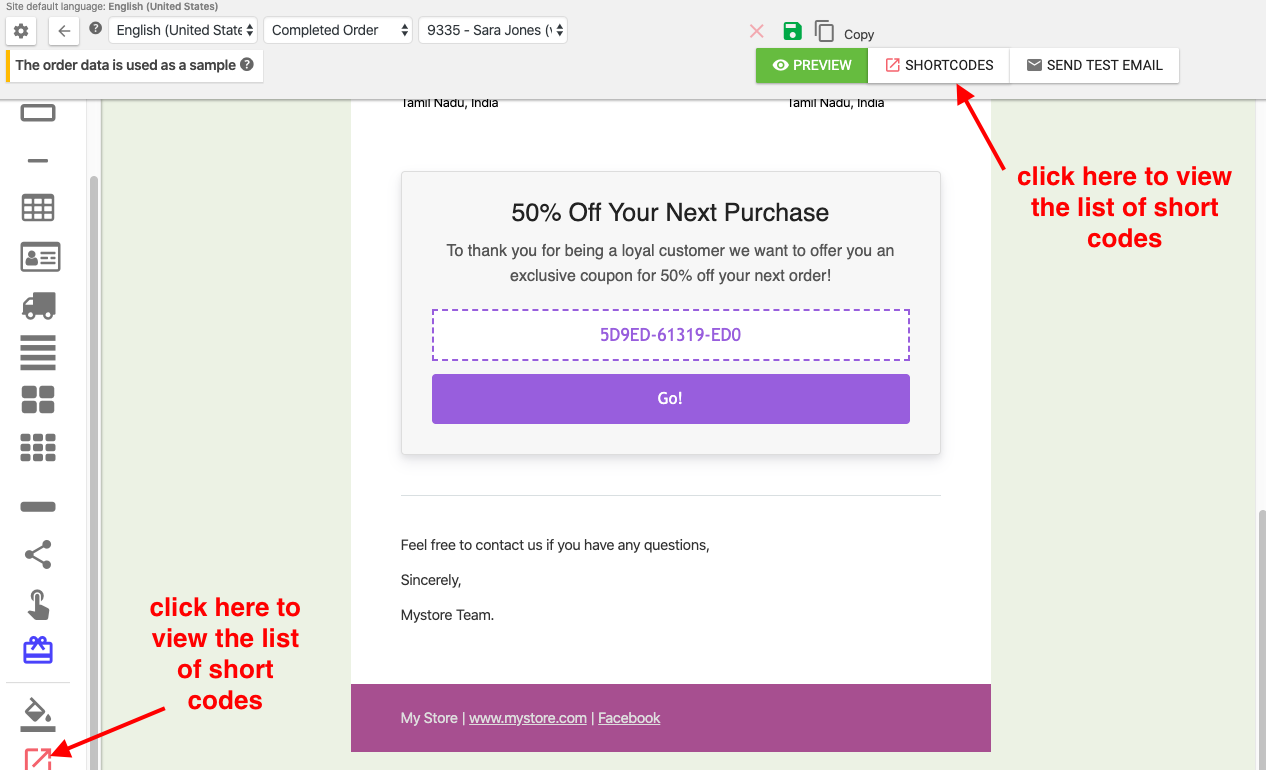
Task: Open the paint bucket style icon
Action: [x=38, y=713]
